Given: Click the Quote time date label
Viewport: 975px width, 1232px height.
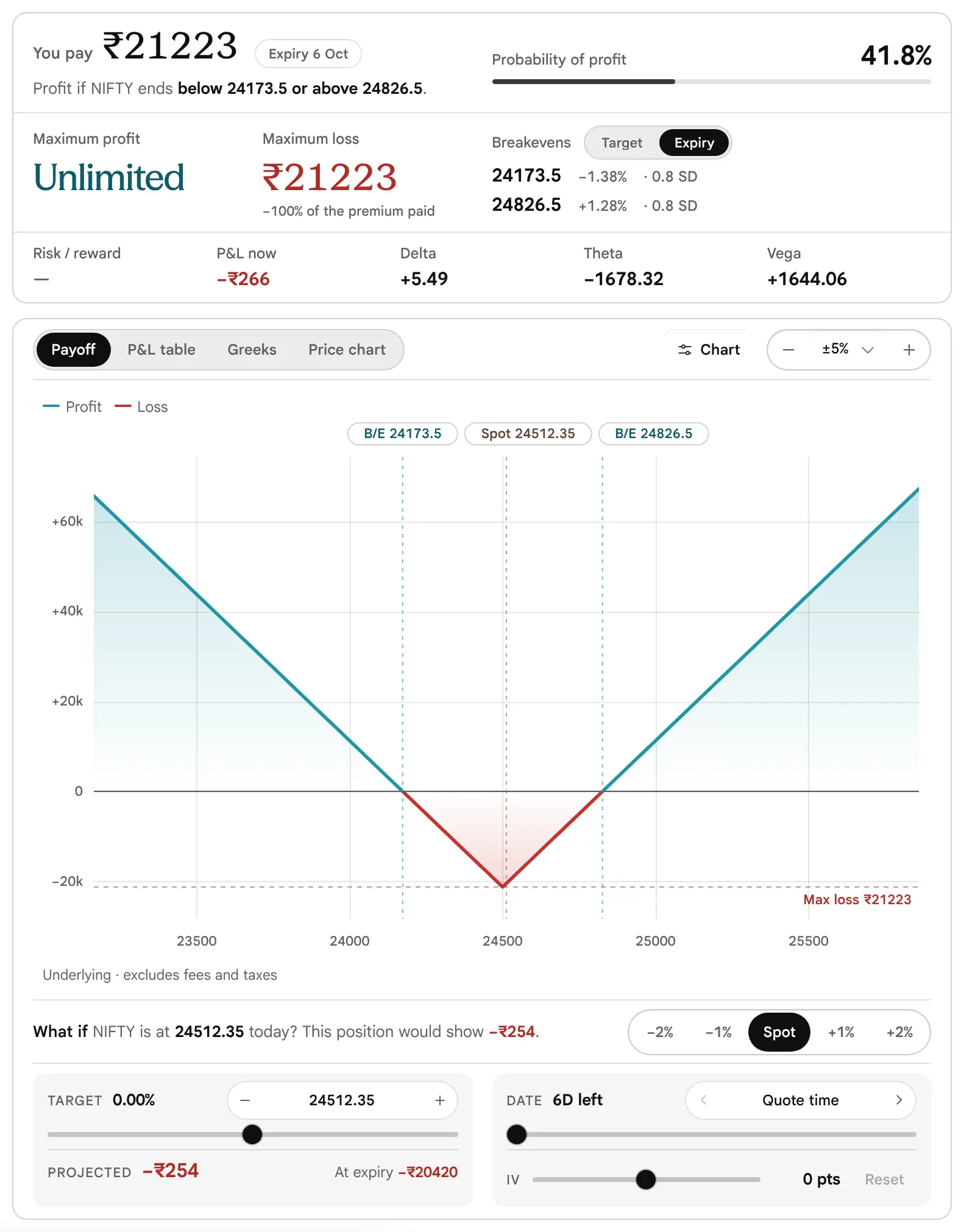Looking at the screenshot, I should pos(801,1100).
